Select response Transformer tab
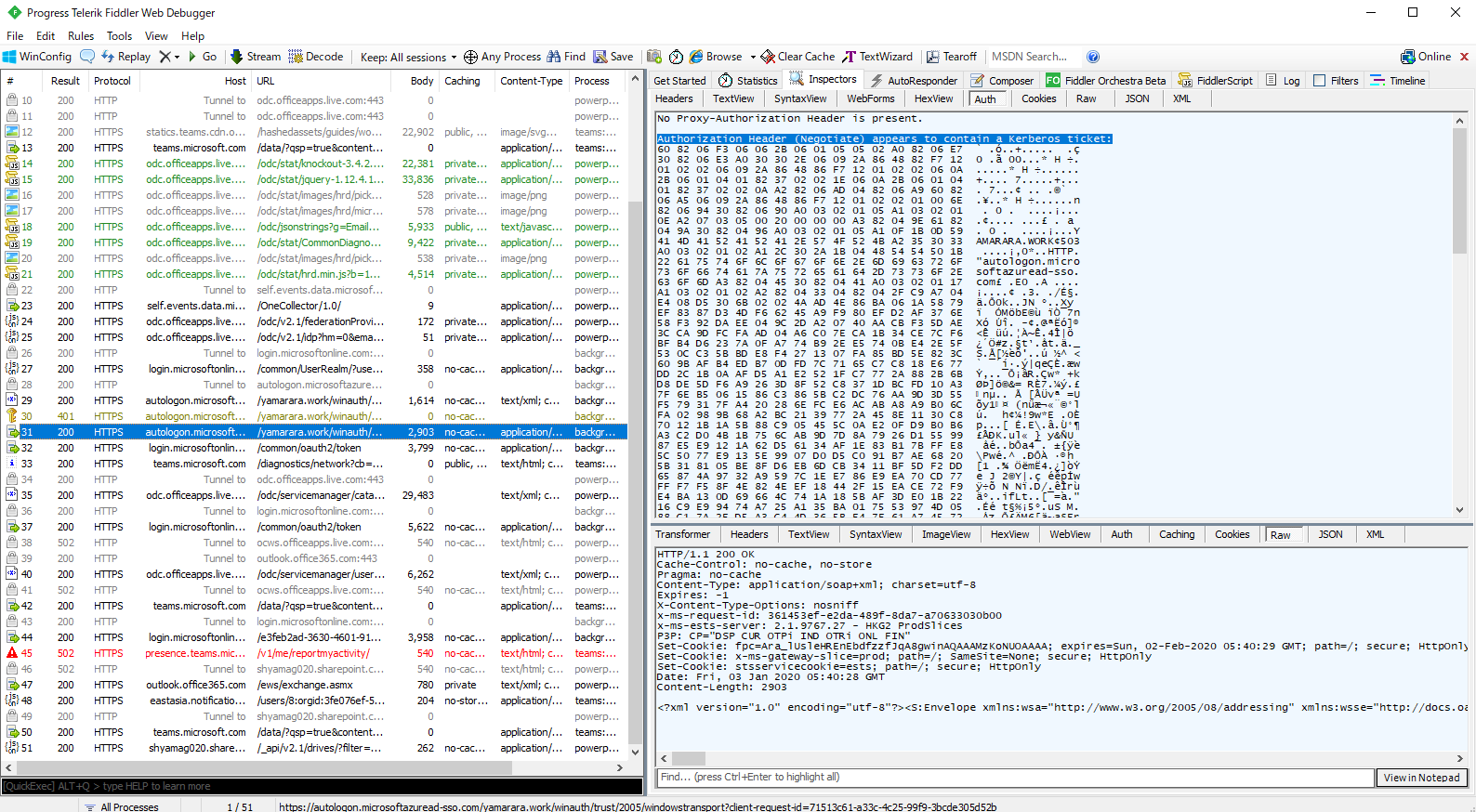The image size is (1476, 812). pyautogui.click(x=682, y=534)
